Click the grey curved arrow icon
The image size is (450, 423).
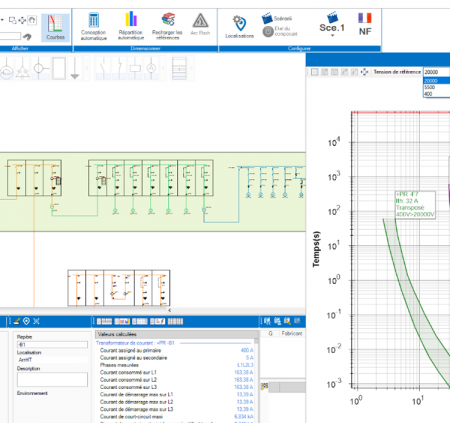[x=27, y=36]
